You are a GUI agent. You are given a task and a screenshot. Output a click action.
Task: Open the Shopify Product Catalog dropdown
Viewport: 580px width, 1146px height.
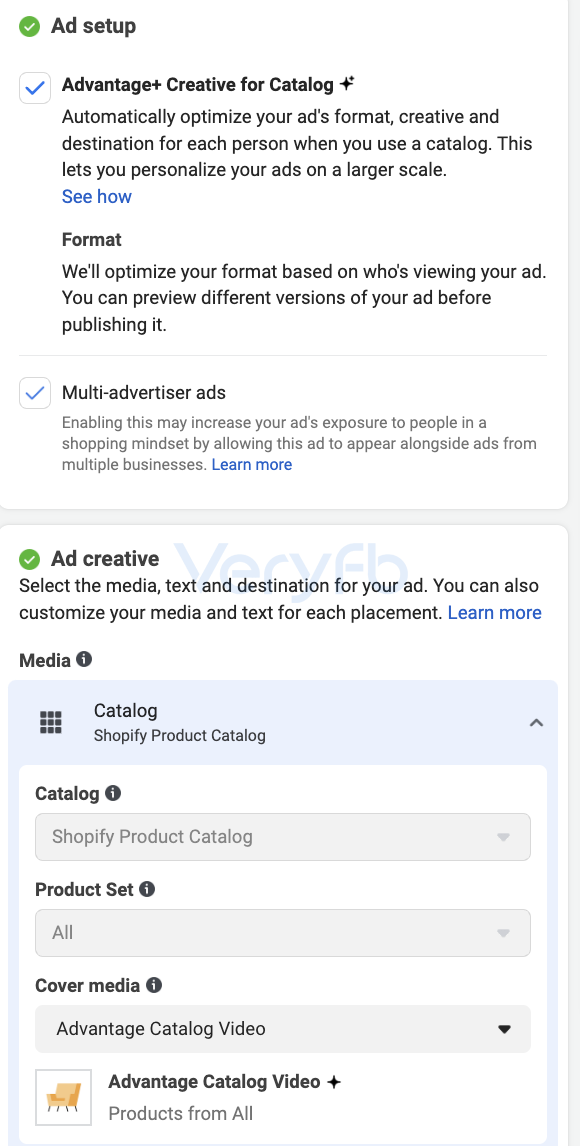283,837
